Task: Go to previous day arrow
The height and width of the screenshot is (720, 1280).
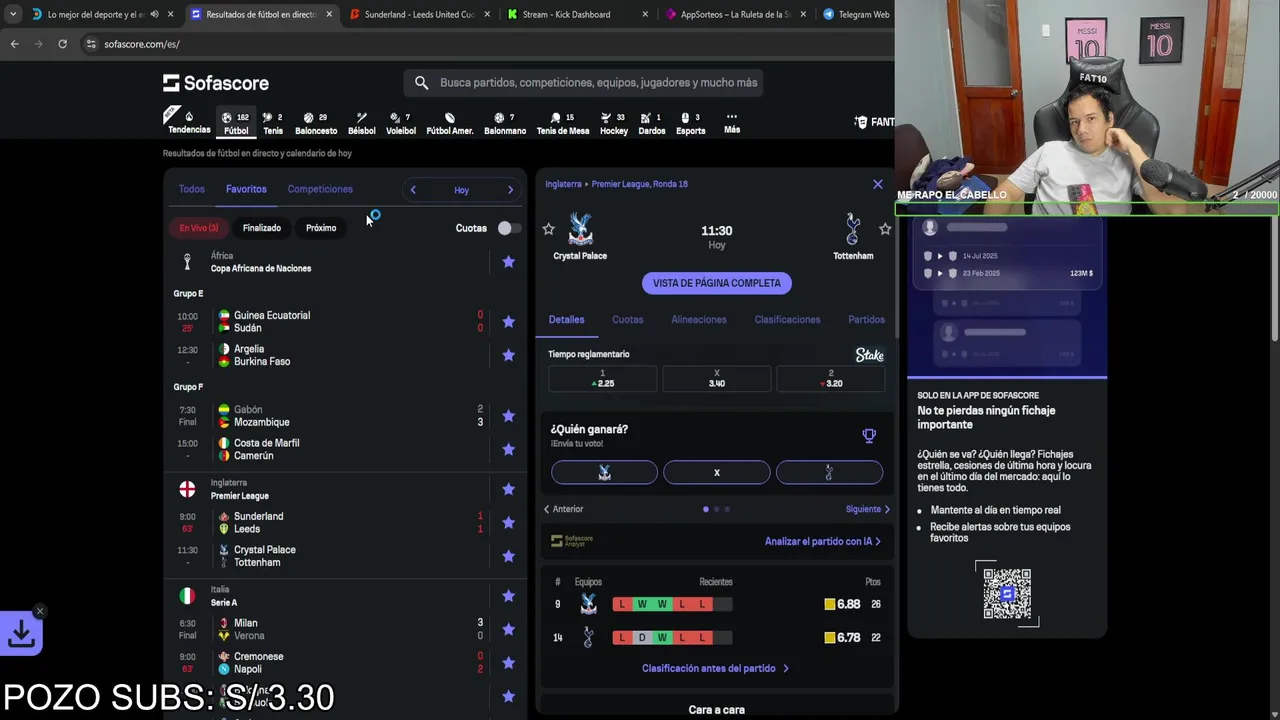Action: coord(413,190)
